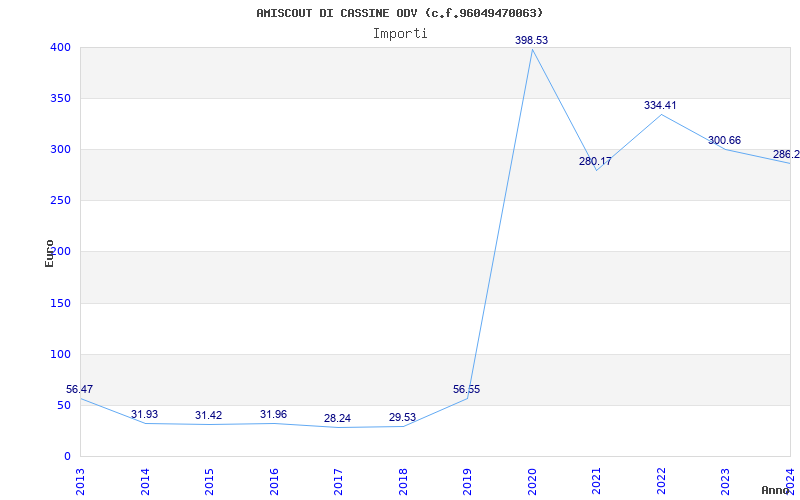This screenshot has height=500, width=800.
Task: Select the 300.66 data label for 2023
Action: [x=724, y=140]
